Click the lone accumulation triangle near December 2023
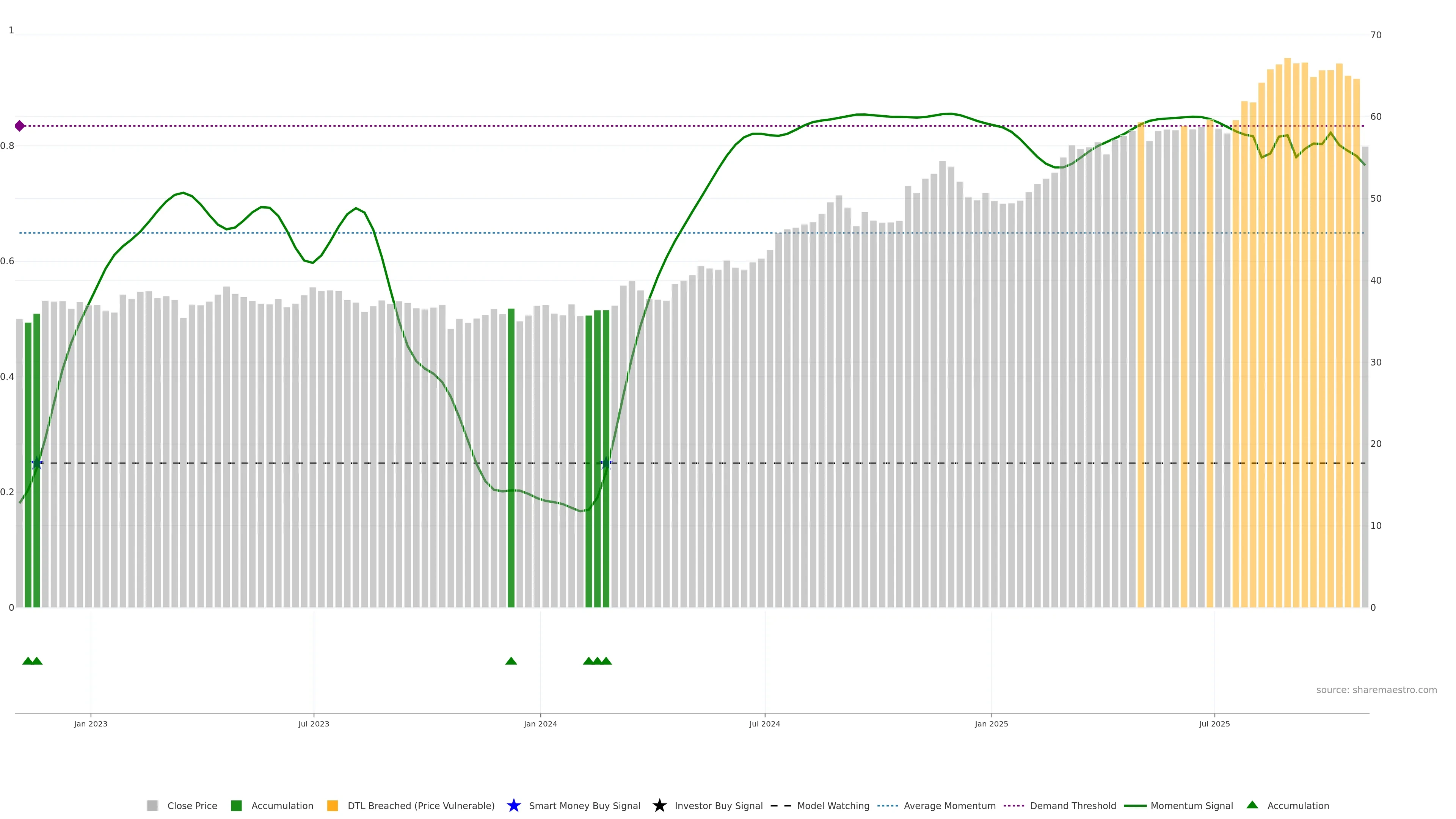The image size is (1456, 819). (511, 661)
